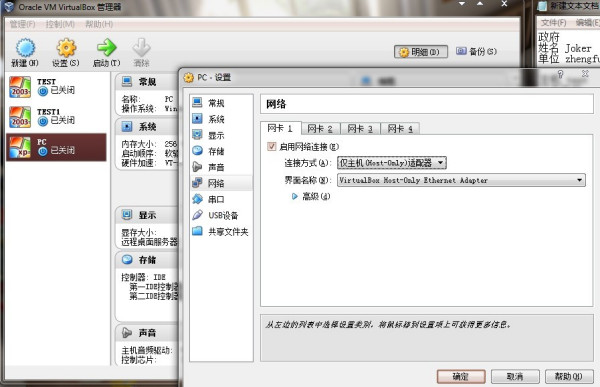
Task: Click the 取消 Cancel button
Action: click(515, 377)
